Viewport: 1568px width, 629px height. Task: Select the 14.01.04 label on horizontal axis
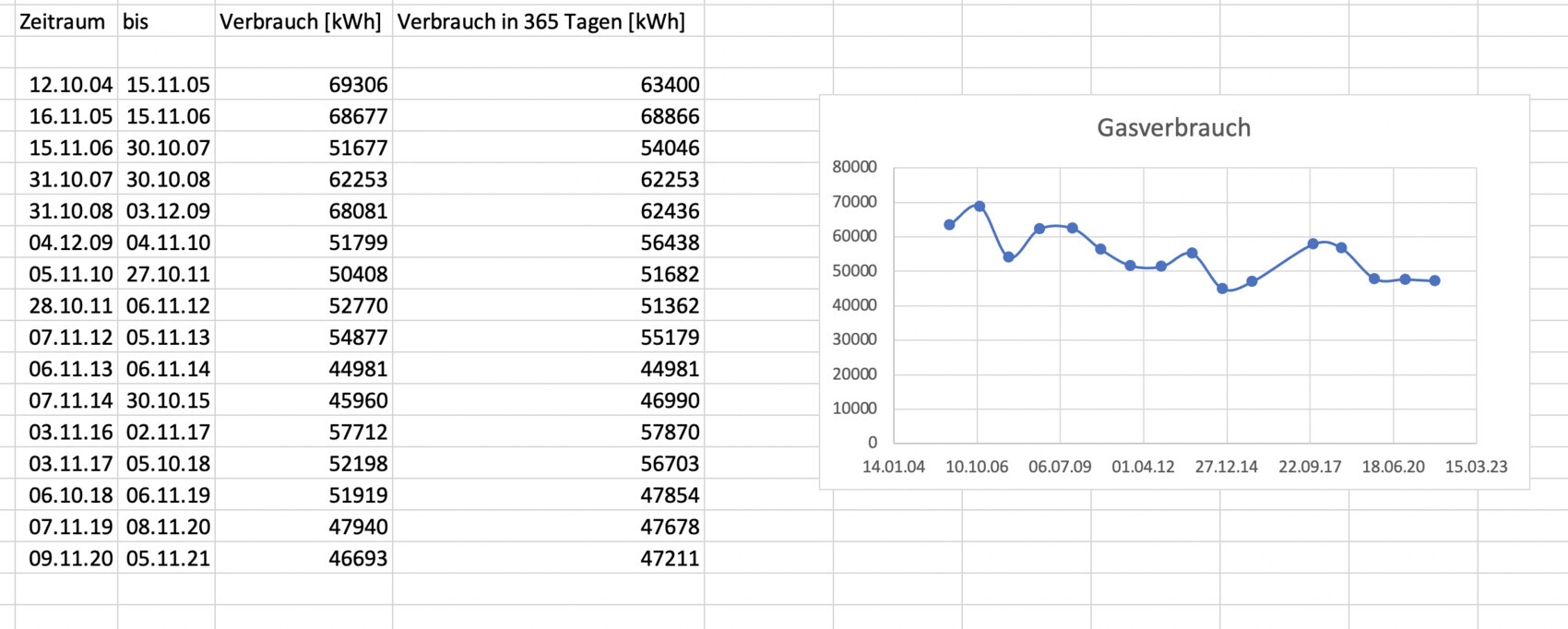893,467
